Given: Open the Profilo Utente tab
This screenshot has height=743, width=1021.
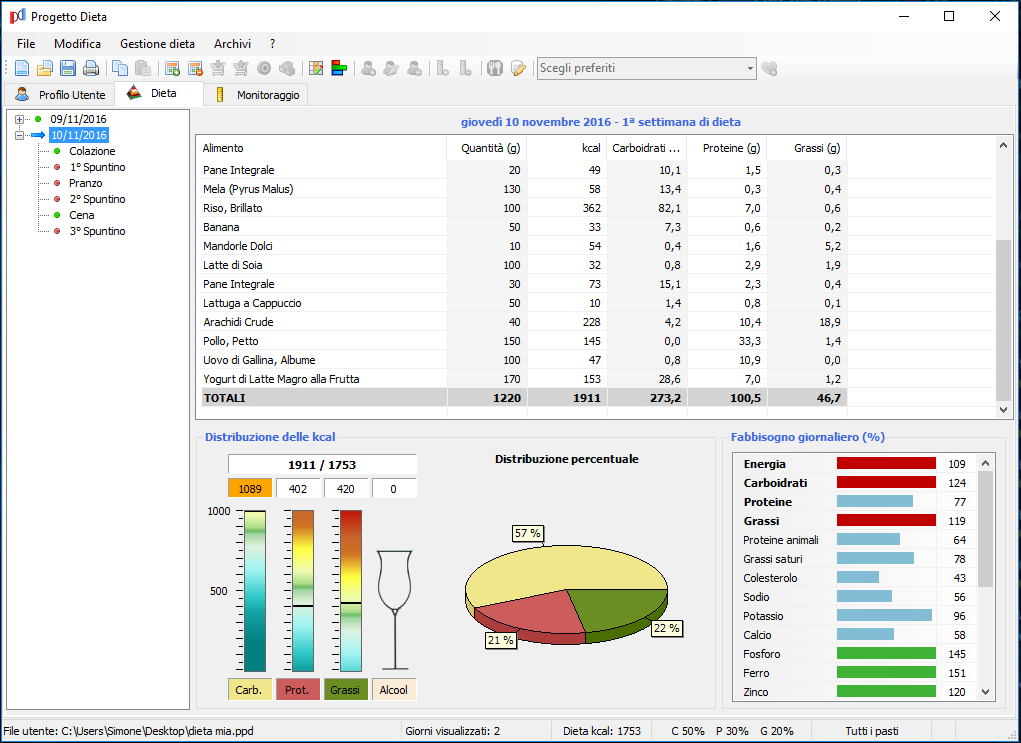Looking at the screenshot, I should pos(60,95).
